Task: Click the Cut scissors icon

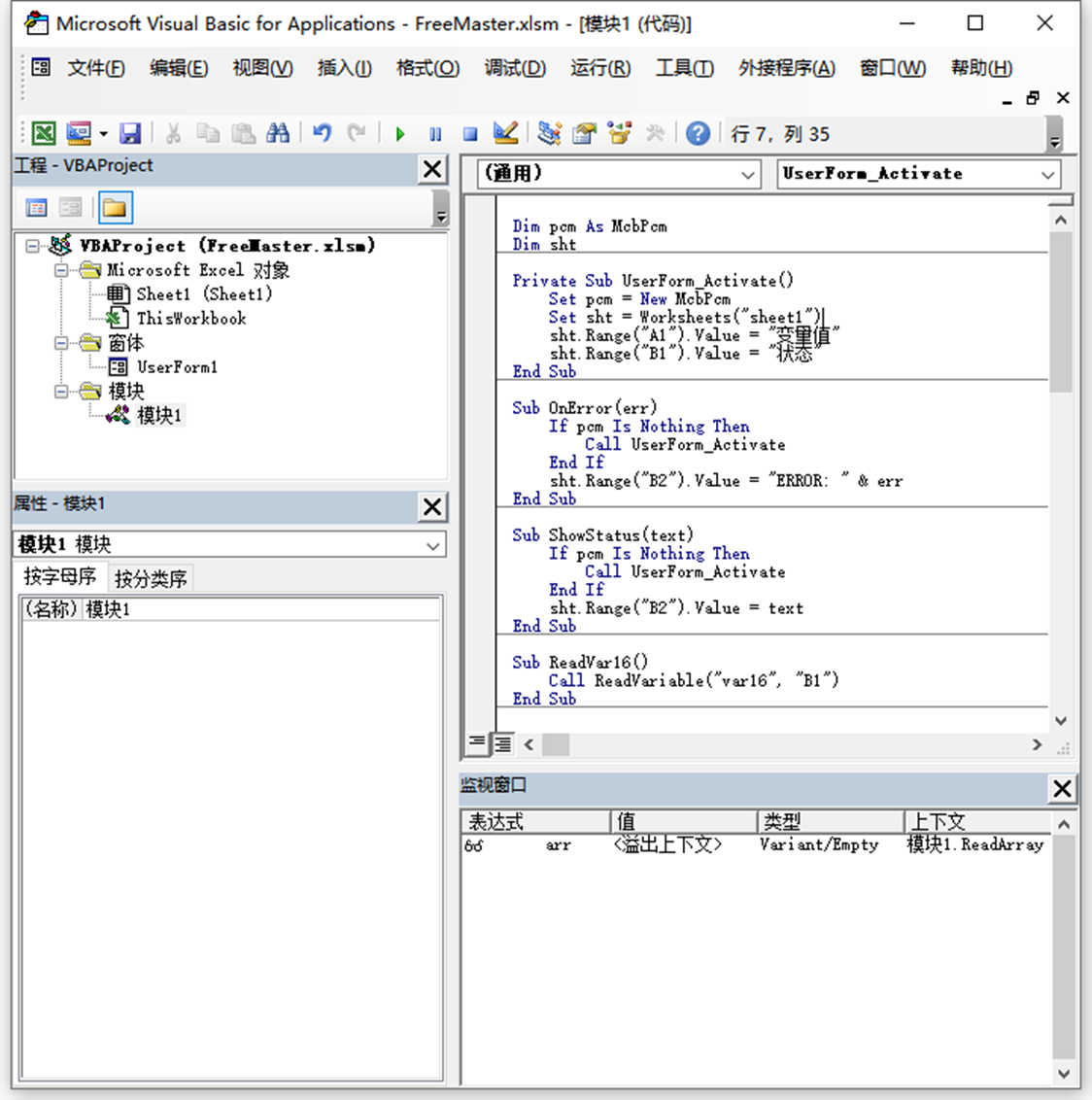Action: tap(173, 132)
